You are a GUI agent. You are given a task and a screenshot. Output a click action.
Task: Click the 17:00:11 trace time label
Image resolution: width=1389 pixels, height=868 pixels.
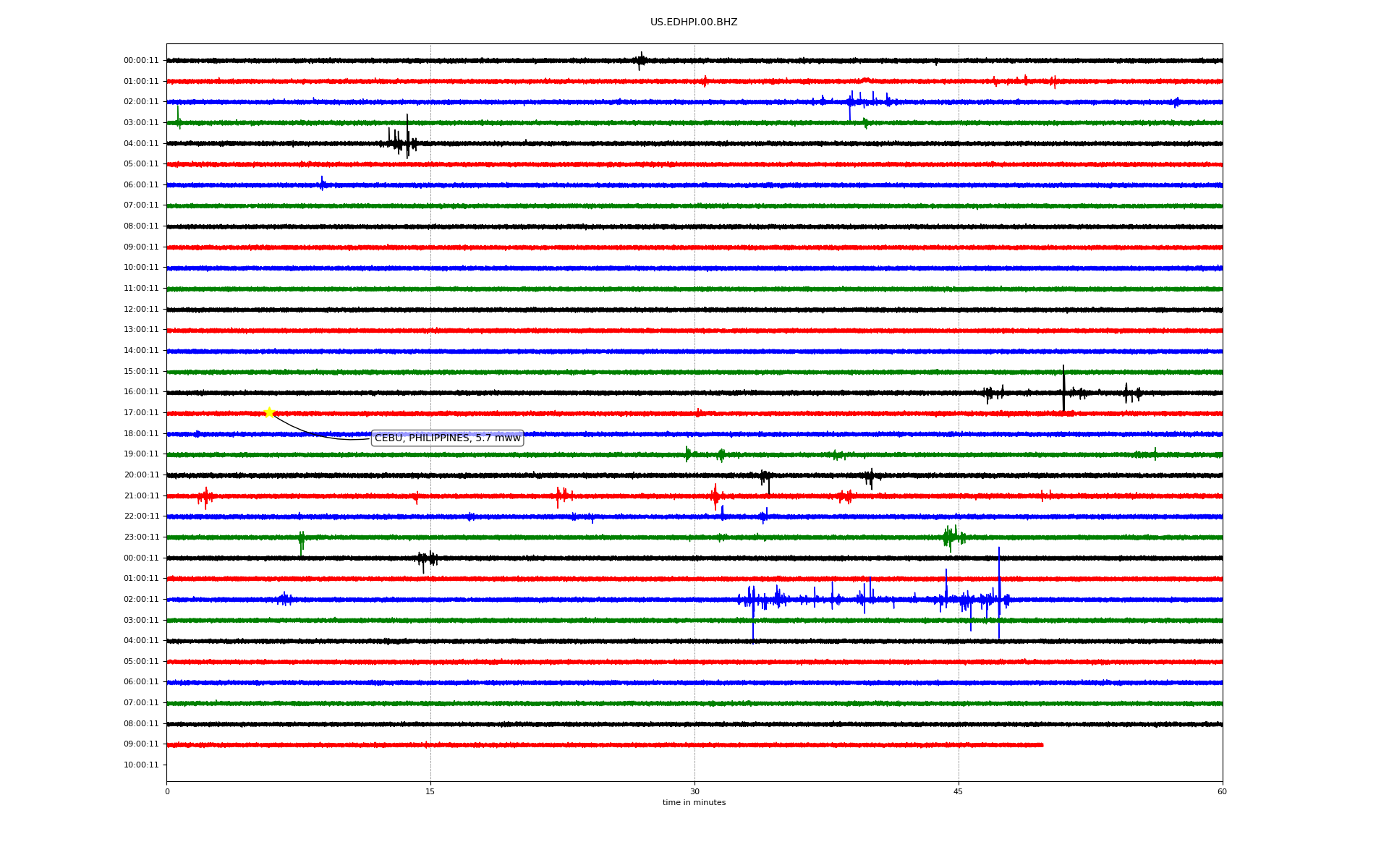click(x=141, y=413)
